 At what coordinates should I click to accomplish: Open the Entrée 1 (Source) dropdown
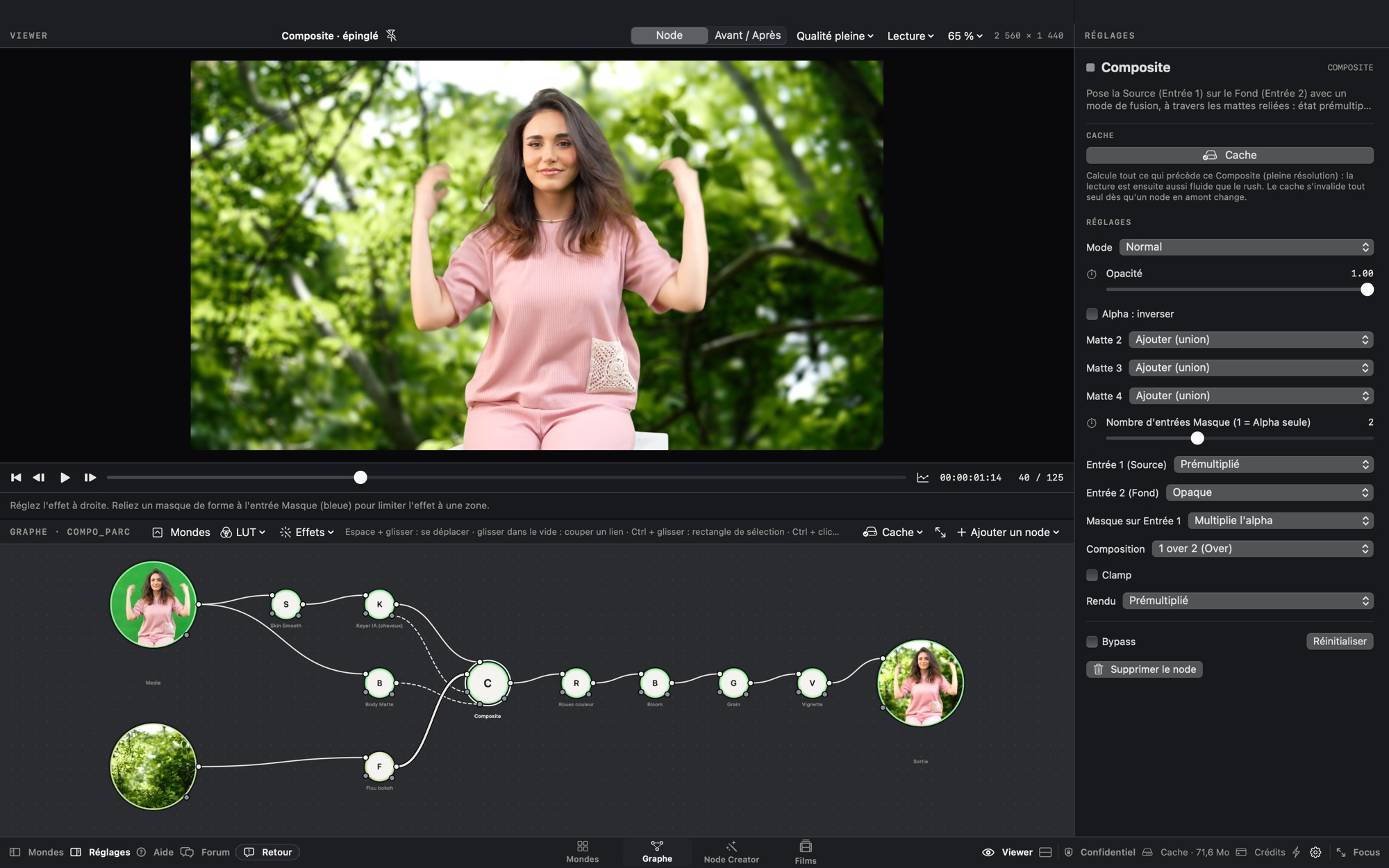point(1273,465)
